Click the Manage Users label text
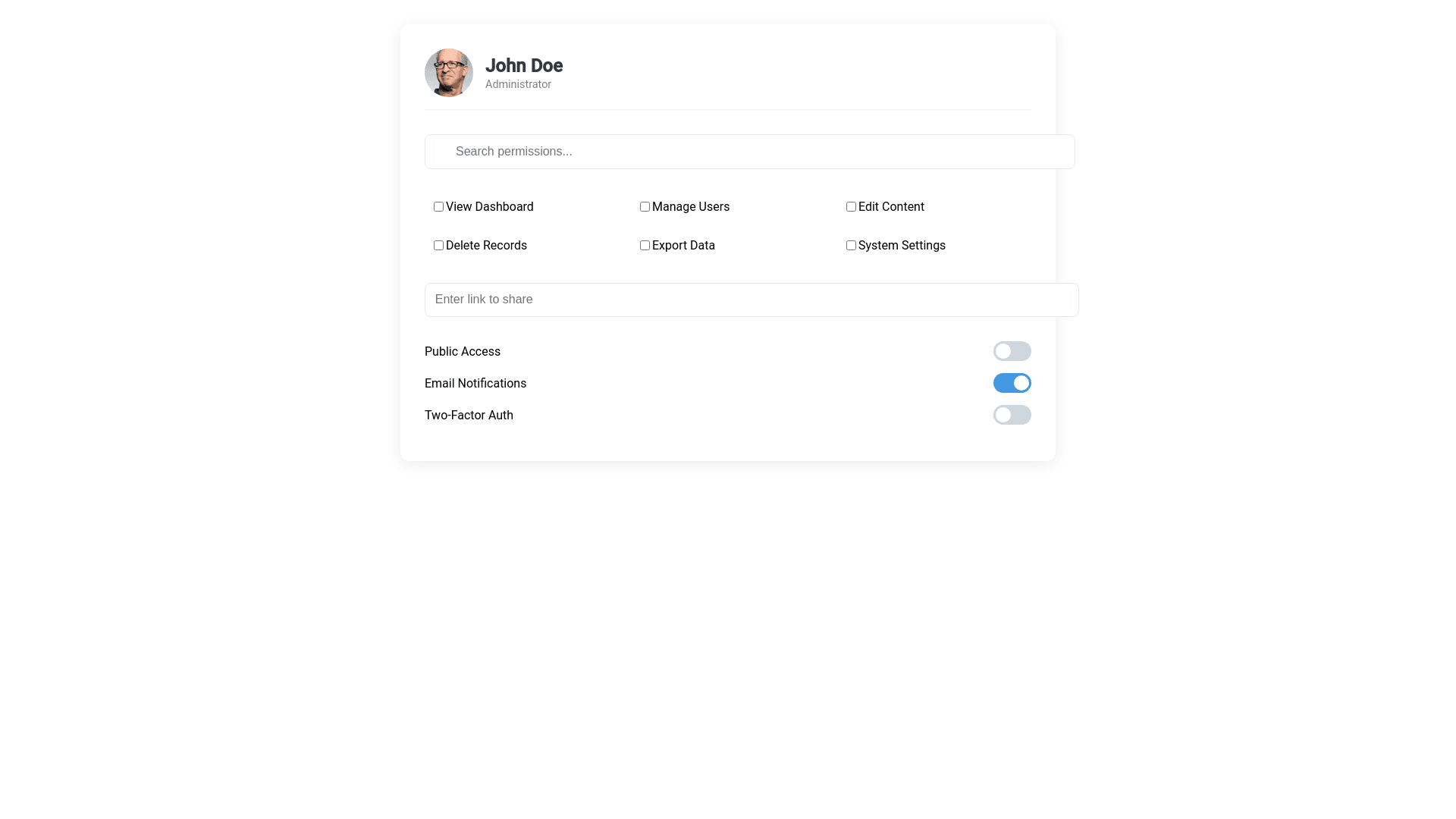The width and height of the screenshot is (1456, 819). point(691,207)
